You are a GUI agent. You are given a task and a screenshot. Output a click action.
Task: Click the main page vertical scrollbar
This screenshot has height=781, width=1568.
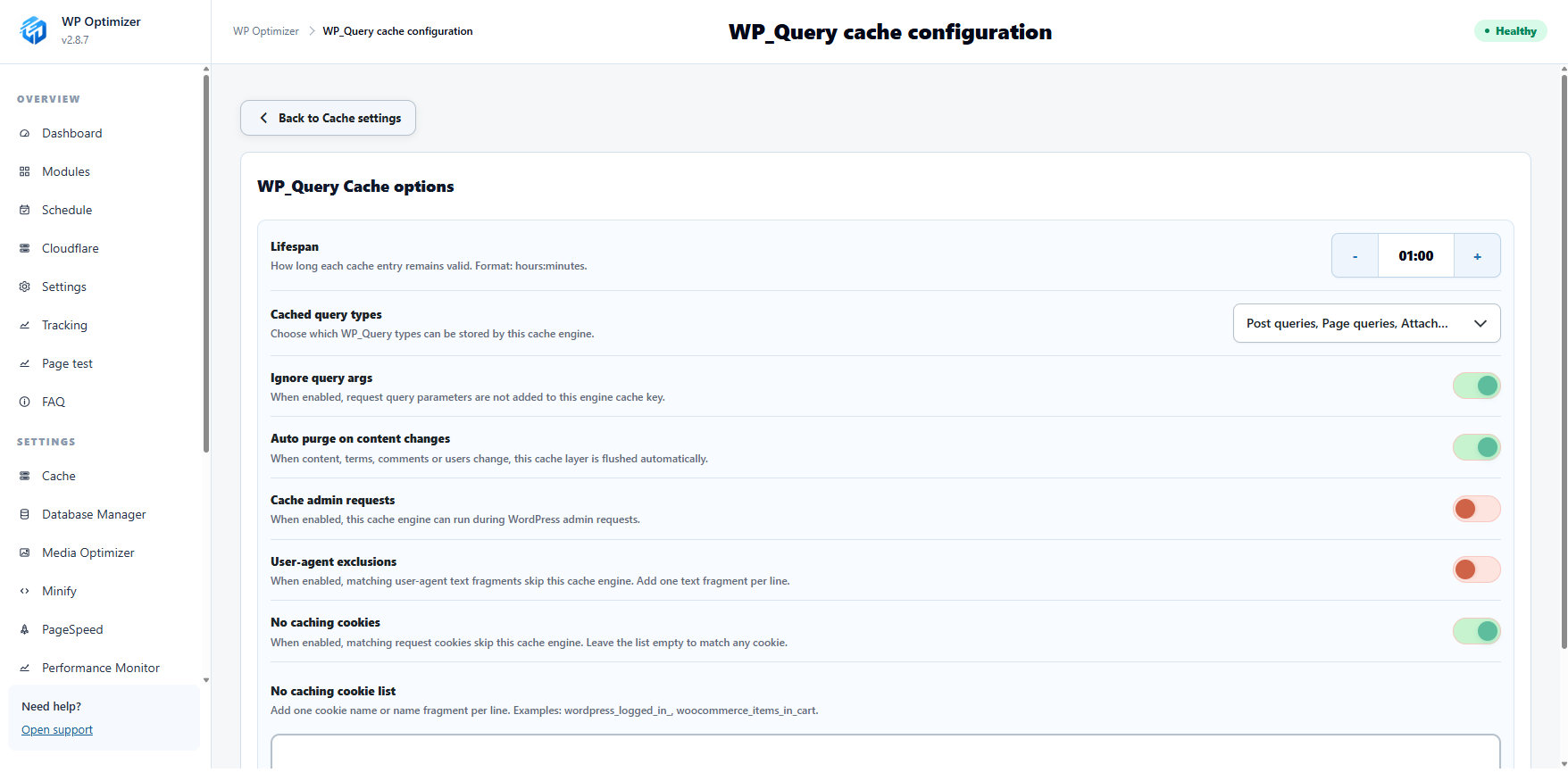[1564, 361]
